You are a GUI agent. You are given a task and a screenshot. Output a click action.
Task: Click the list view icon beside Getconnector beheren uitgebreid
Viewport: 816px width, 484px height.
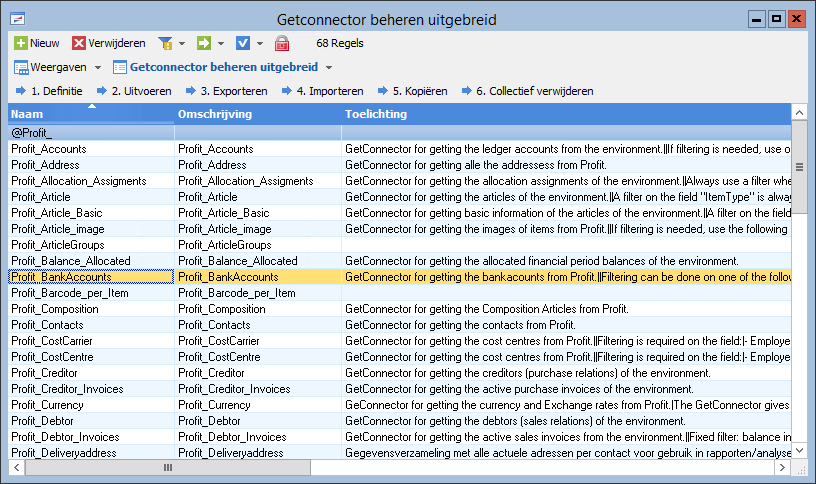point(120,68)
